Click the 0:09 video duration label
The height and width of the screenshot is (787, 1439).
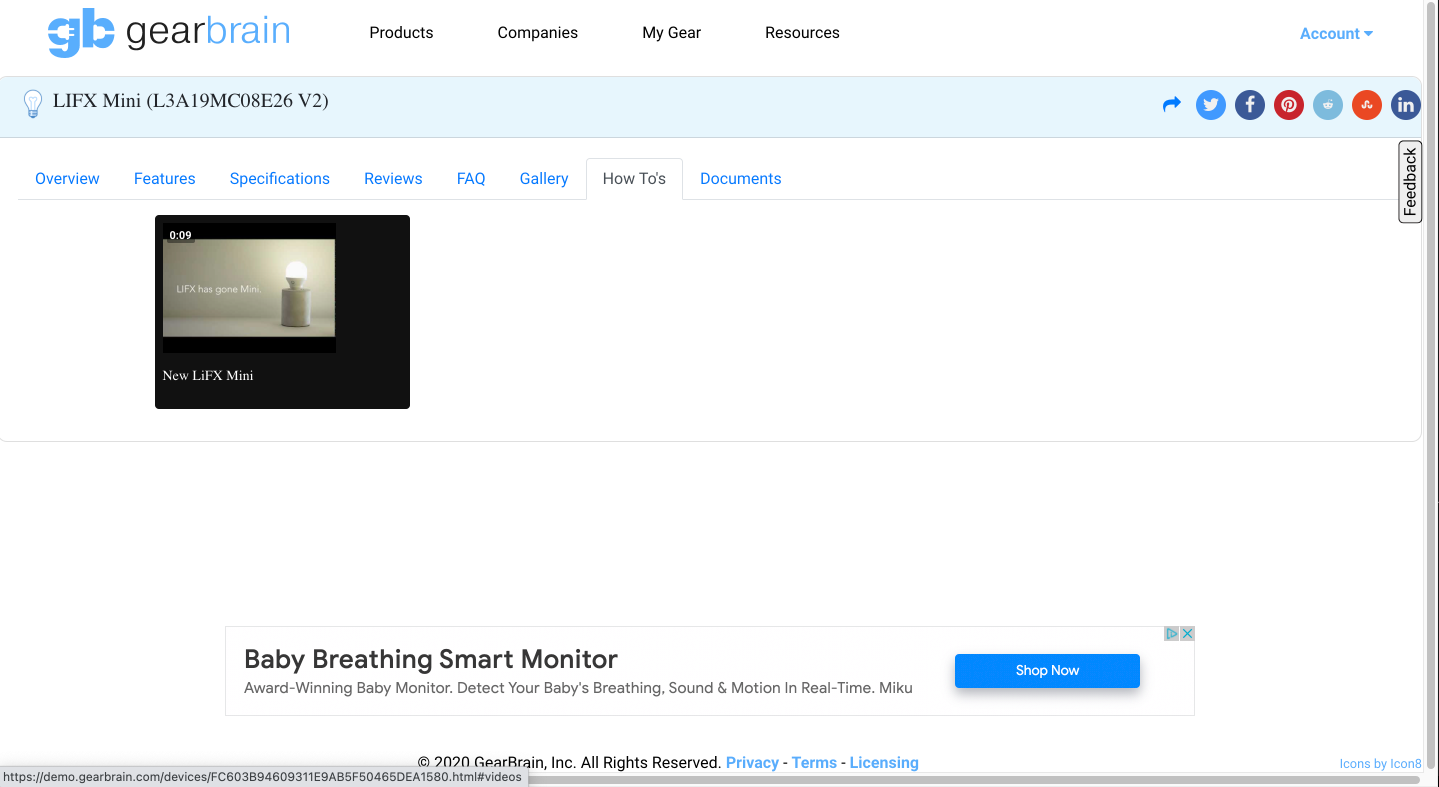[x=180, y=236]
